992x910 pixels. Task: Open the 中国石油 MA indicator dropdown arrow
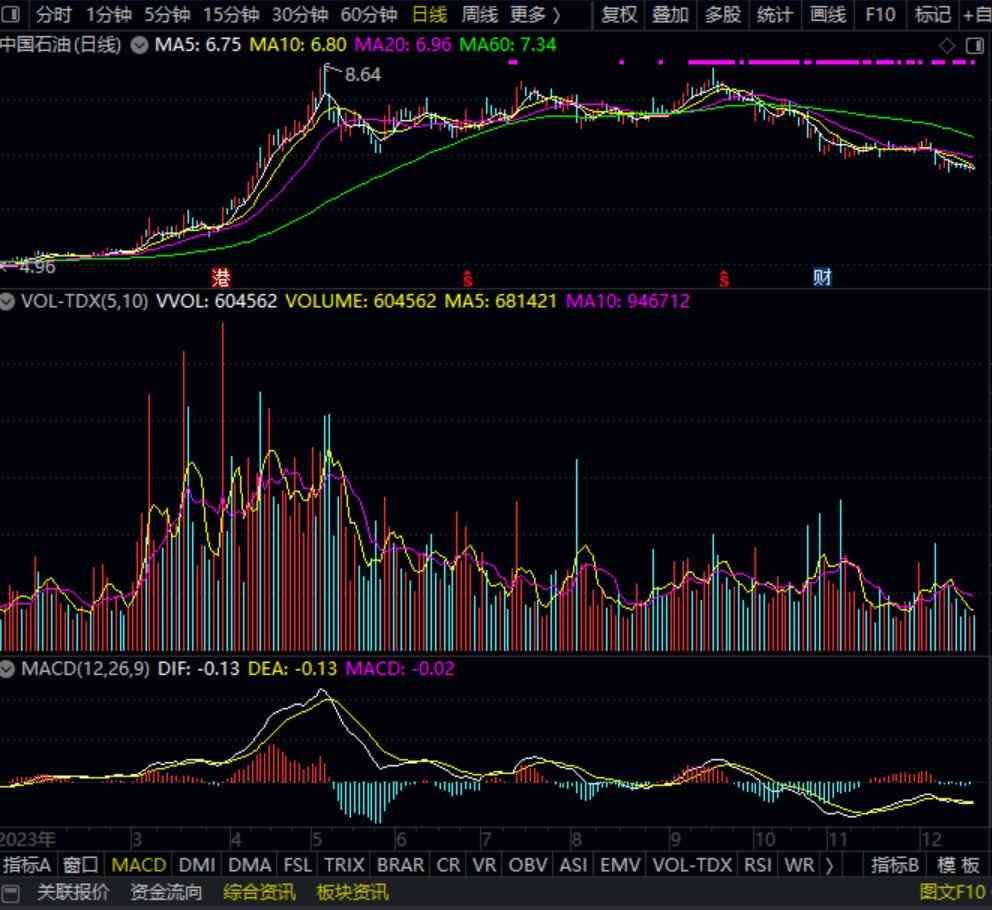[x=139, y=45]
